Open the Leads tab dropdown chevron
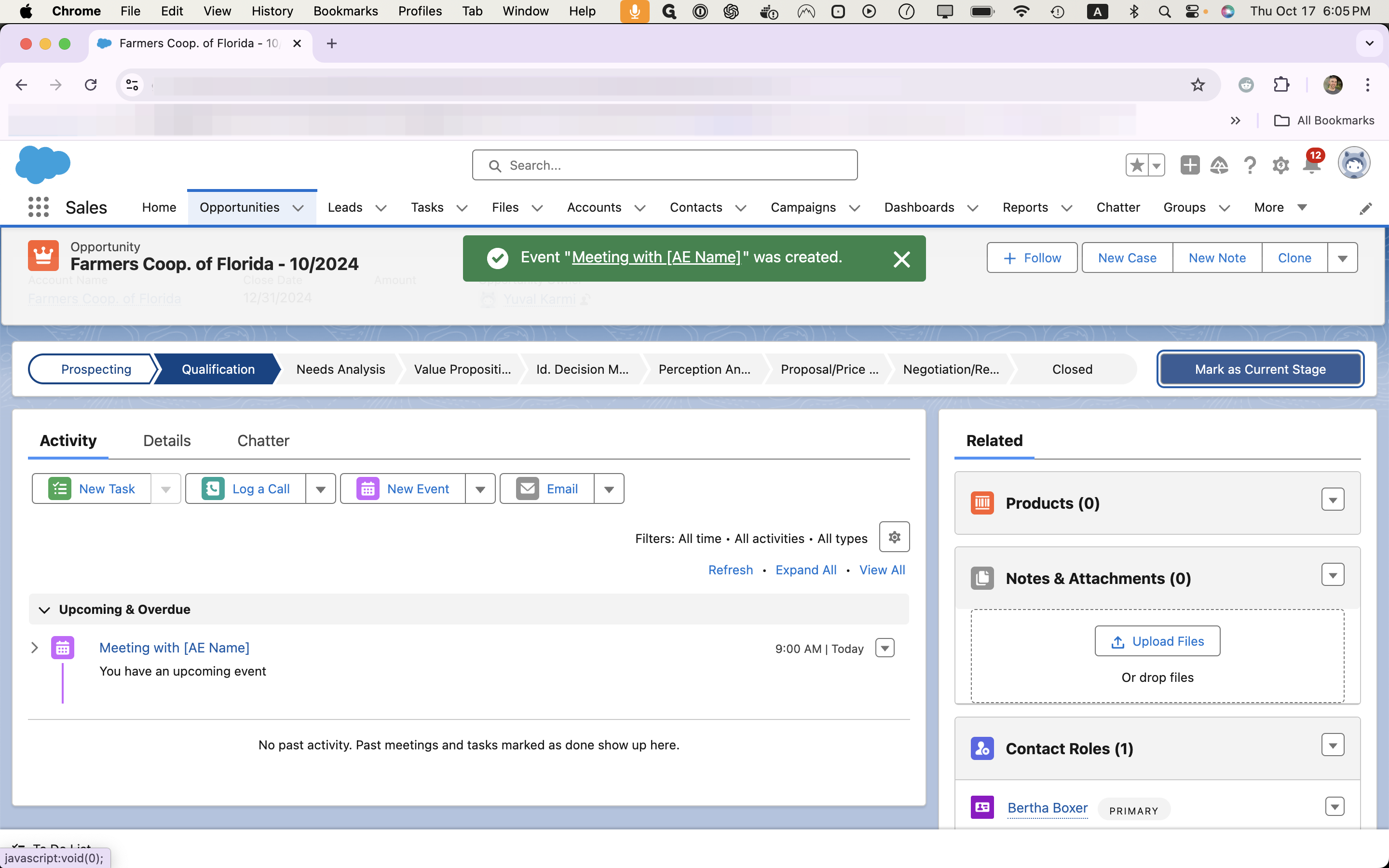 coord(381,208)
